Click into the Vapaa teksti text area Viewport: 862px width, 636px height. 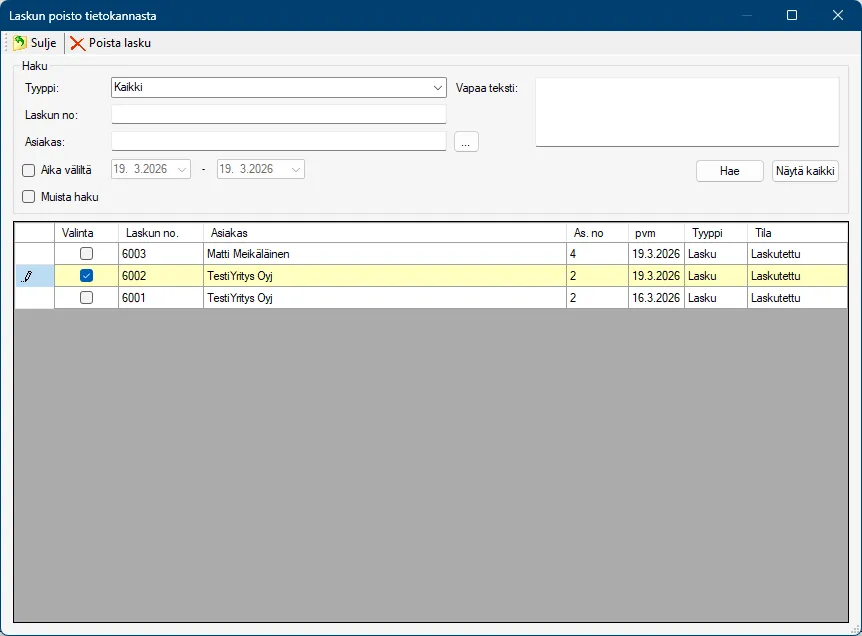tap(687, 112)
